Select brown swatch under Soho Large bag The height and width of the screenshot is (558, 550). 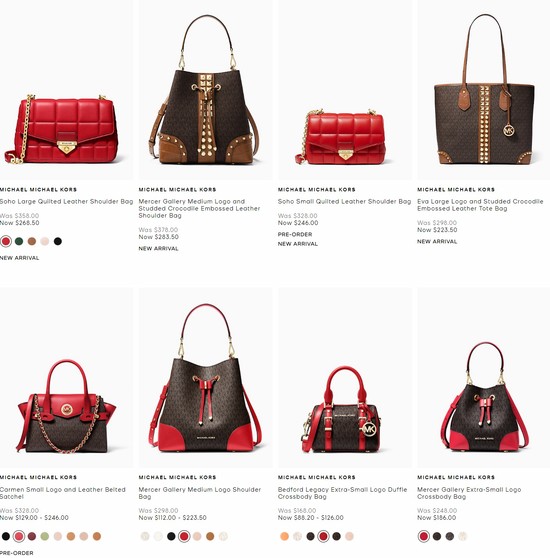click(32, 242)
